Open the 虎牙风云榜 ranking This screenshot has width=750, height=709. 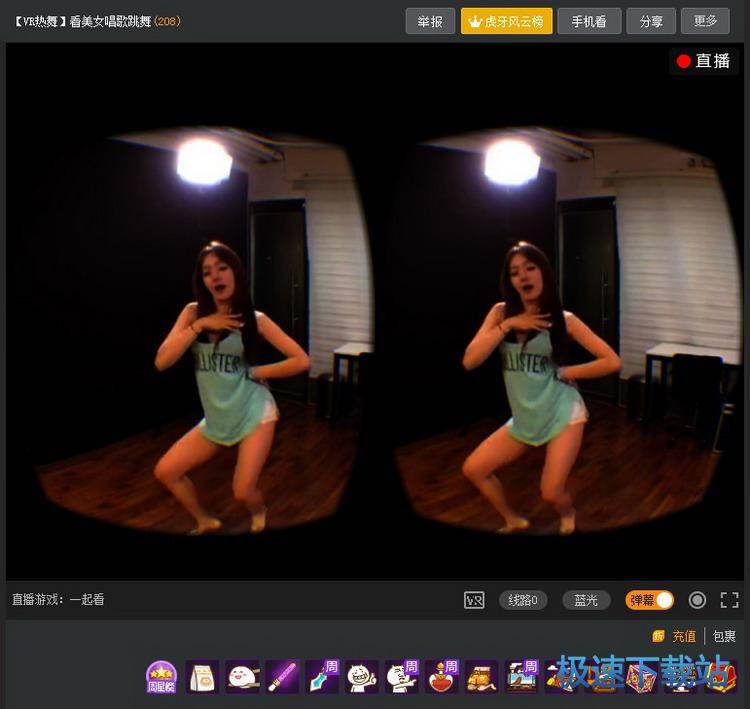click(507, 22)
